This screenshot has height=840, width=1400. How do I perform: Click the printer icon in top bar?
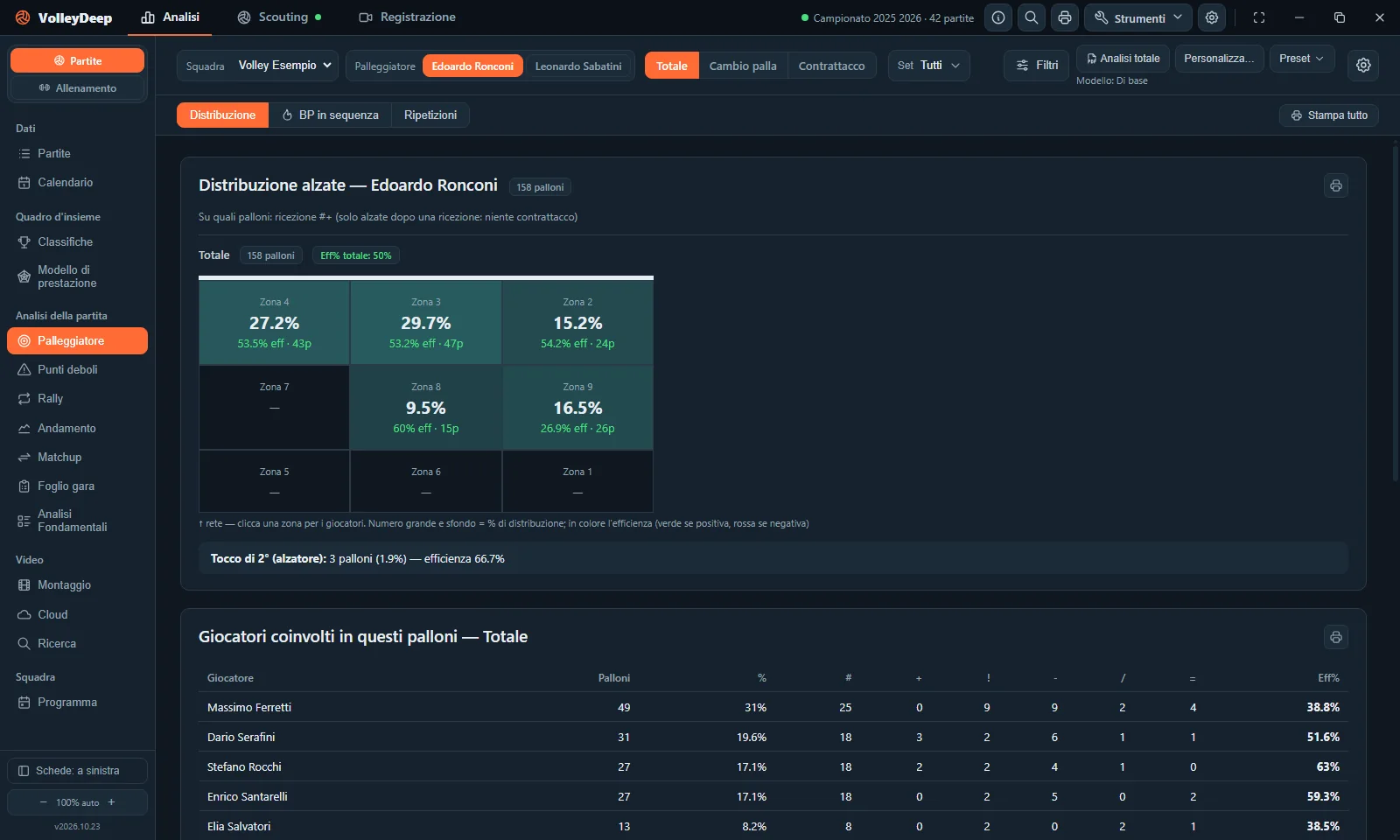click(x=1064, y=17)
